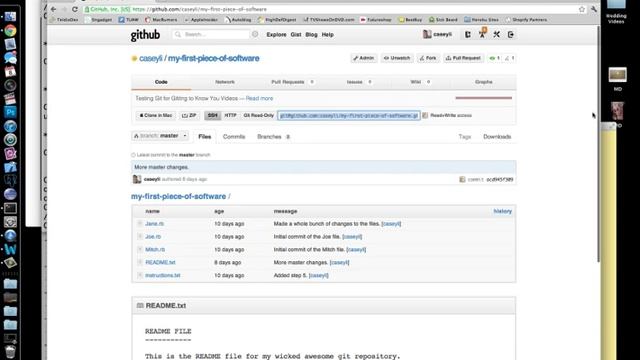640x360 pixels.
Task: Open the Terminal icon in the Dock
Action: [10, 208]
